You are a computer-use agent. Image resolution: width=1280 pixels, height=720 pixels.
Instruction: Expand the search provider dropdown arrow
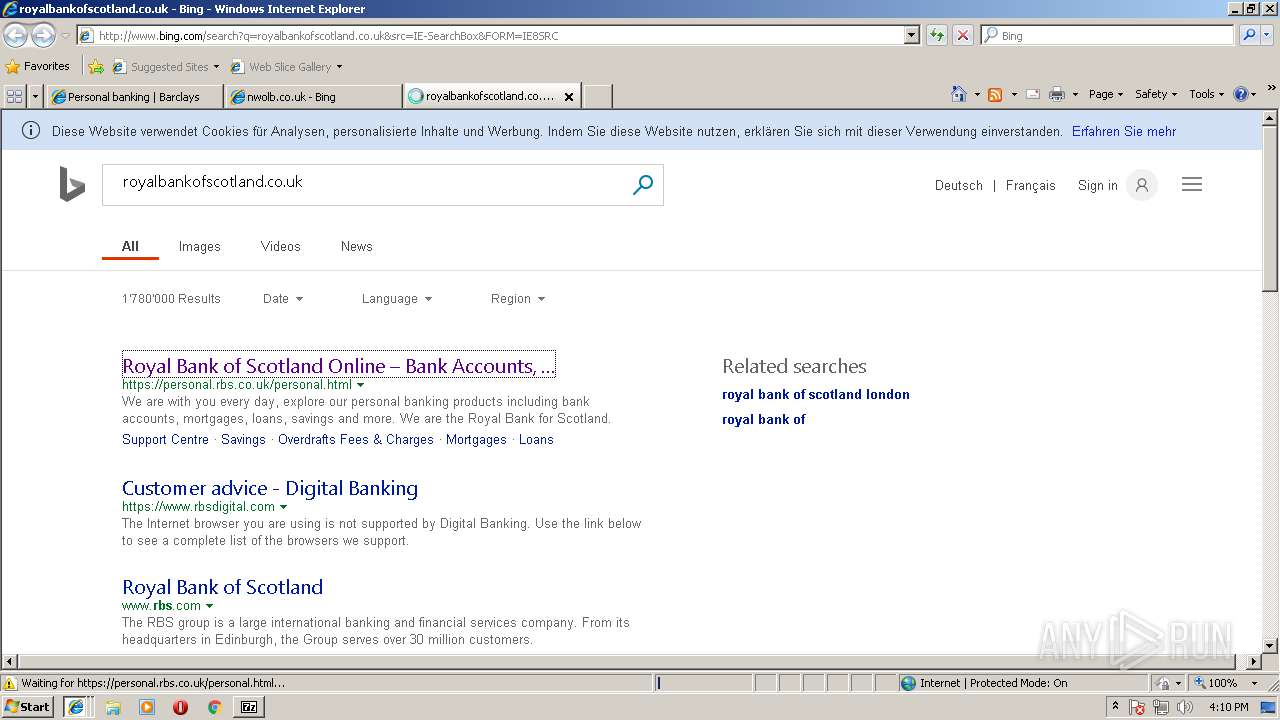tap(1267, 35)
